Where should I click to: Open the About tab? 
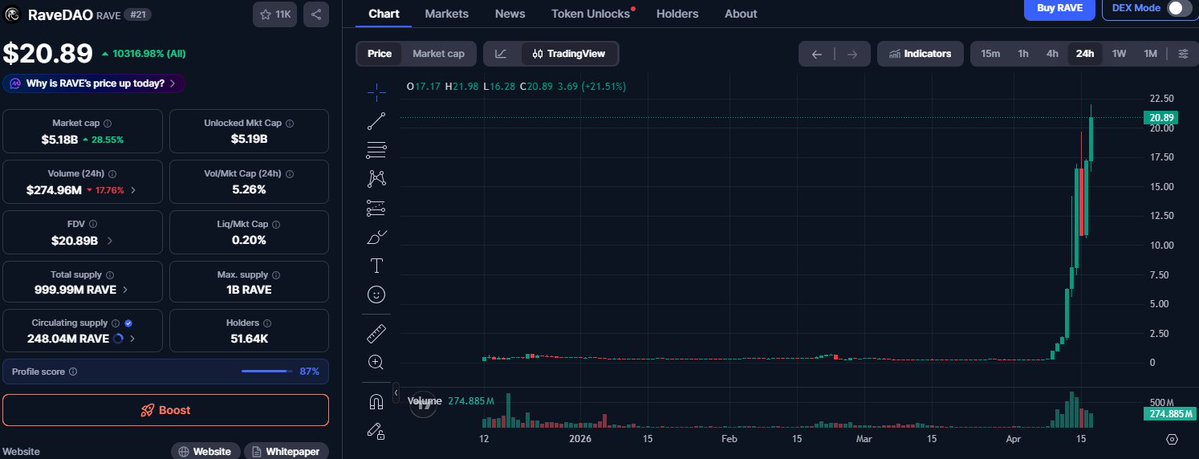[741, 14]
